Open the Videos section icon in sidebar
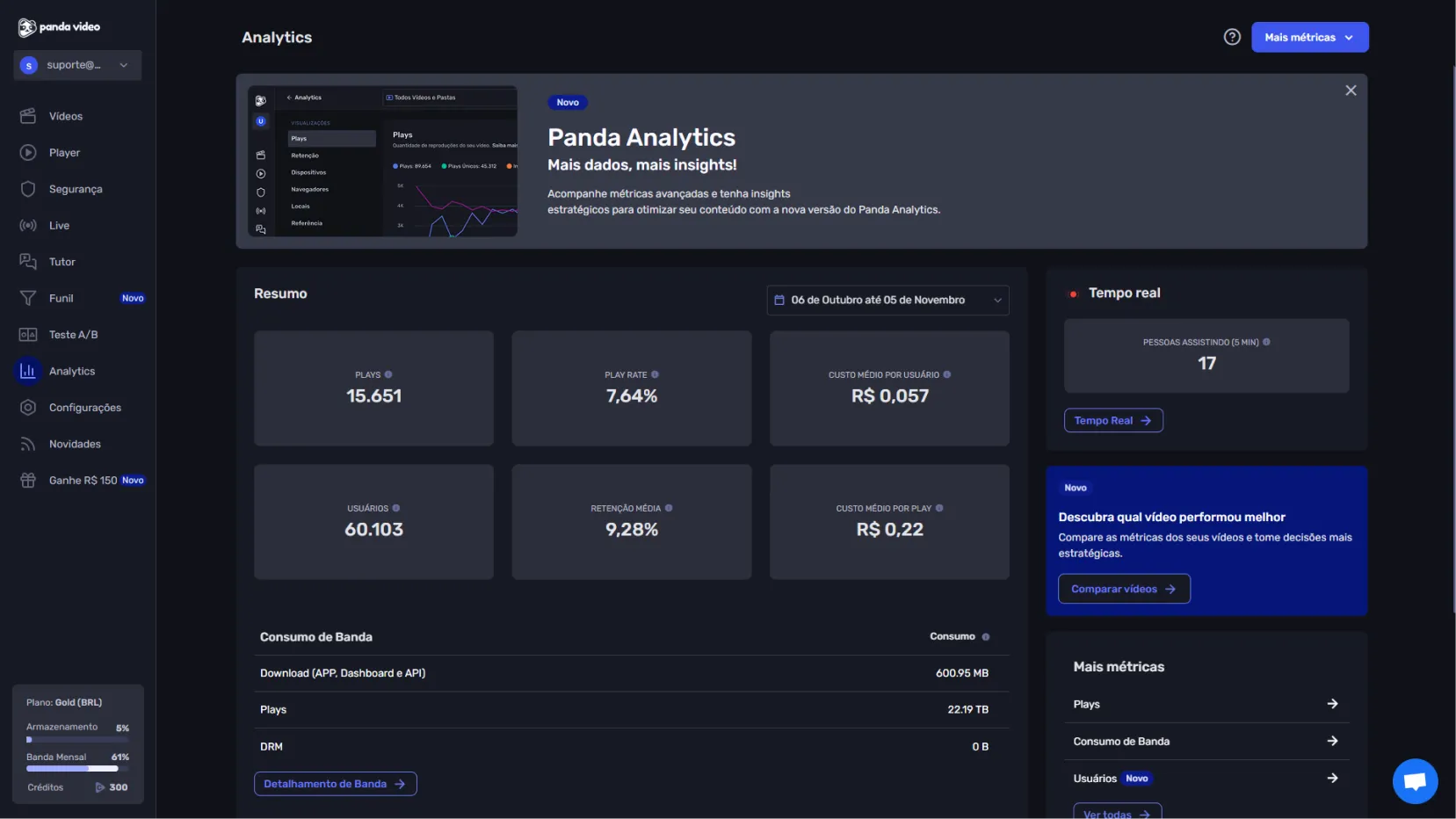This screenshot has height=819, width=1456. coord(28,116)
